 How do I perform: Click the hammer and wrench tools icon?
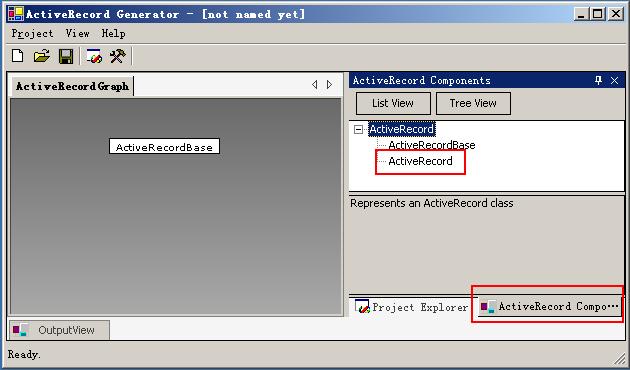pyautogui.click(x=118, y=56)
